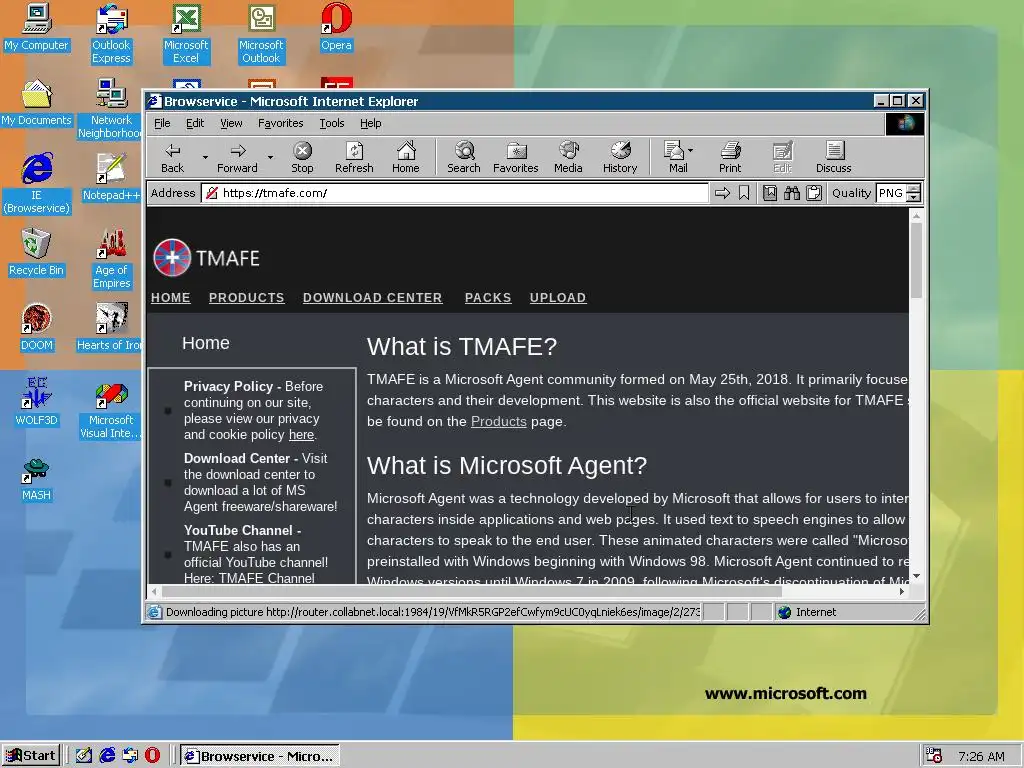Click the Mail toolbar icon

click(674, 157)
